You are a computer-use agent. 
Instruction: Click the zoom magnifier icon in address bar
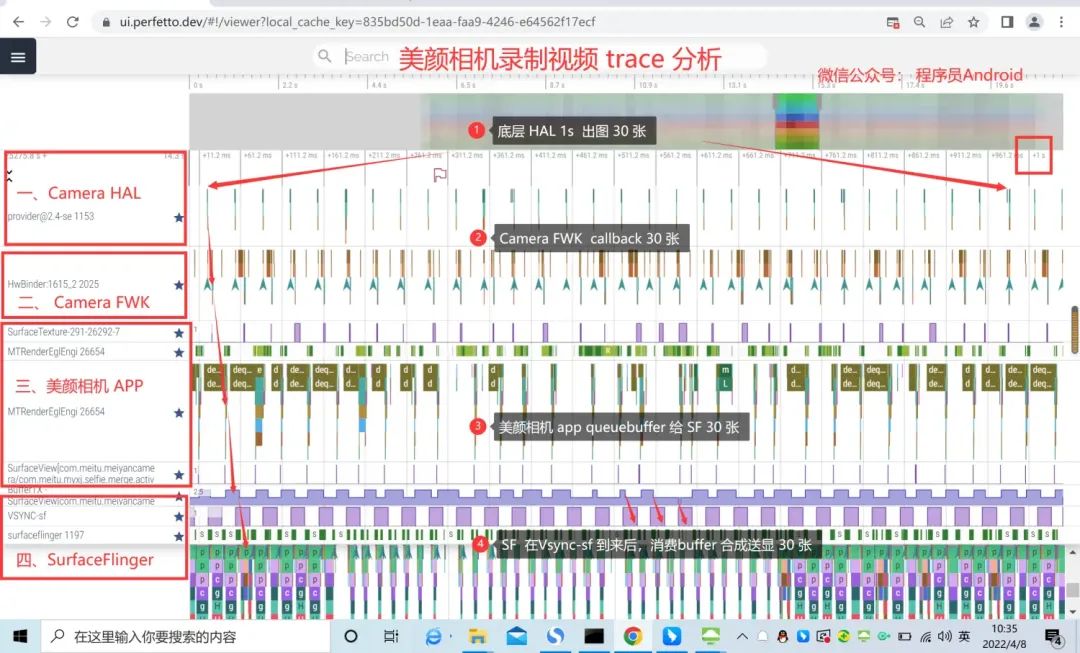(920, 22)
